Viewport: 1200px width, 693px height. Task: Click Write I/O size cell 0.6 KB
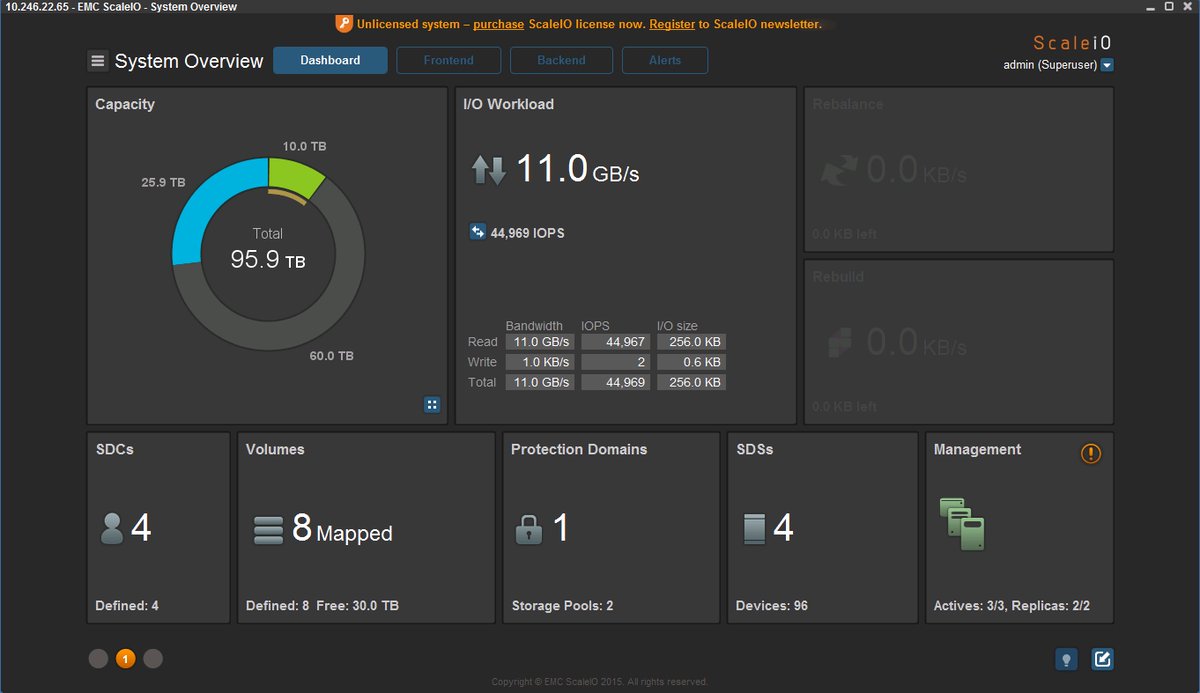click(x=691, y=362)
